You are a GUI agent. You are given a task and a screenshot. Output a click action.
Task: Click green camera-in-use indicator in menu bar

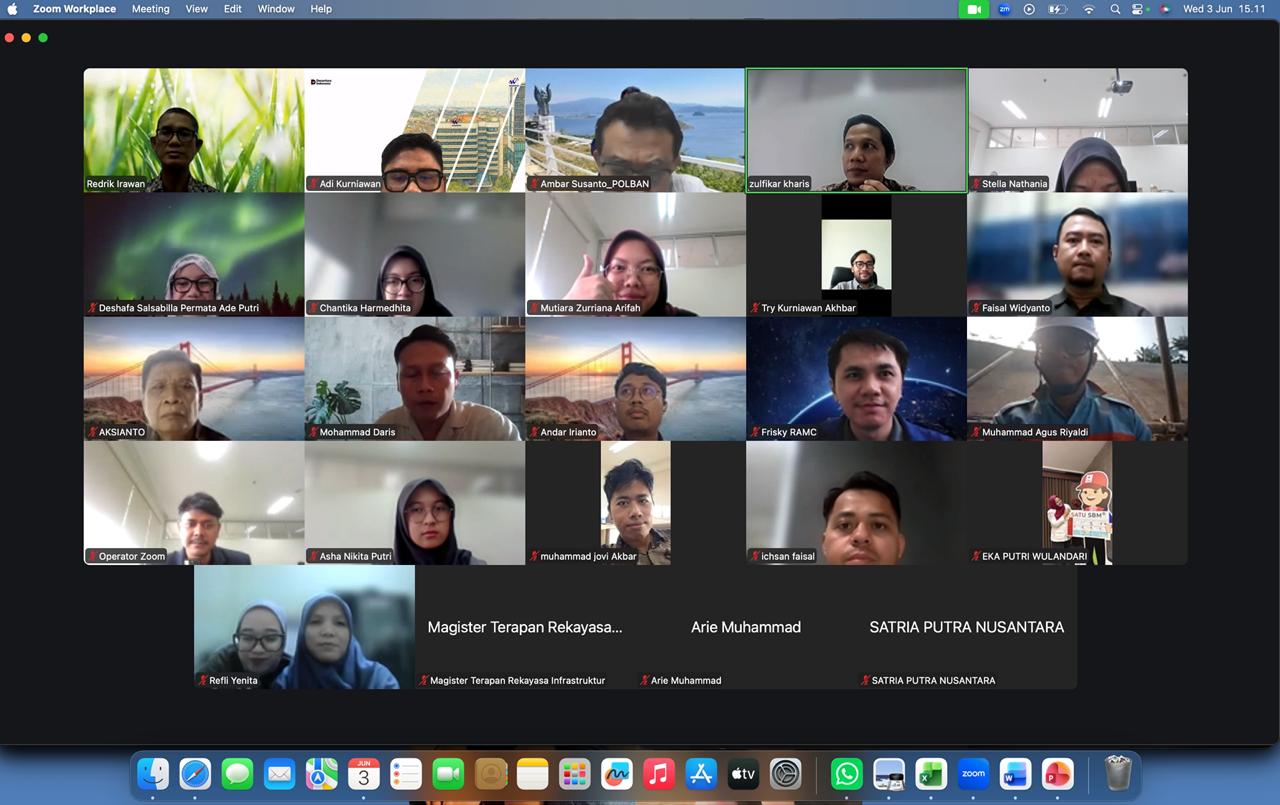point(974,9)
